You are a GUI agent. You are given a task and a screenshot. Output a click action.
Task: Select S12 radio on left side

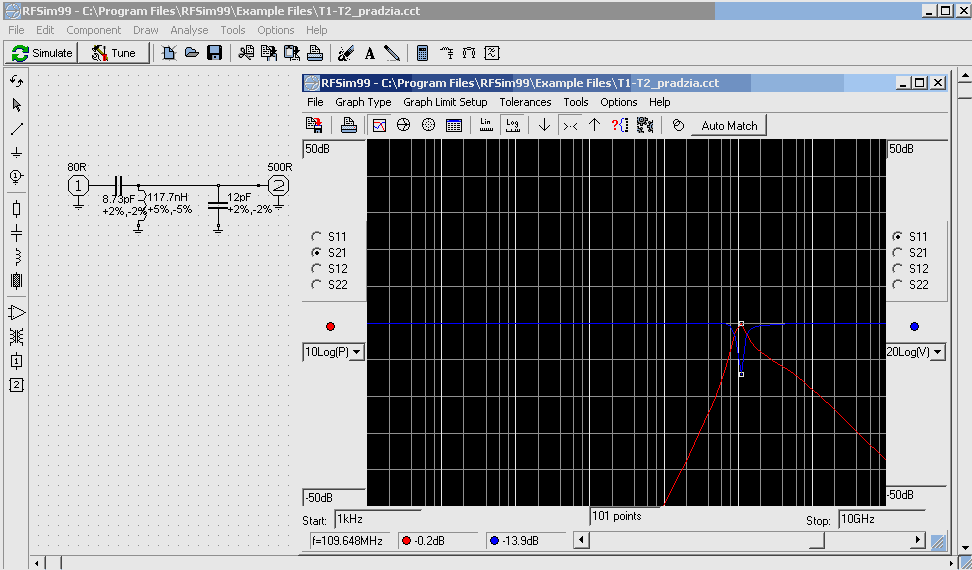(317, 269)
